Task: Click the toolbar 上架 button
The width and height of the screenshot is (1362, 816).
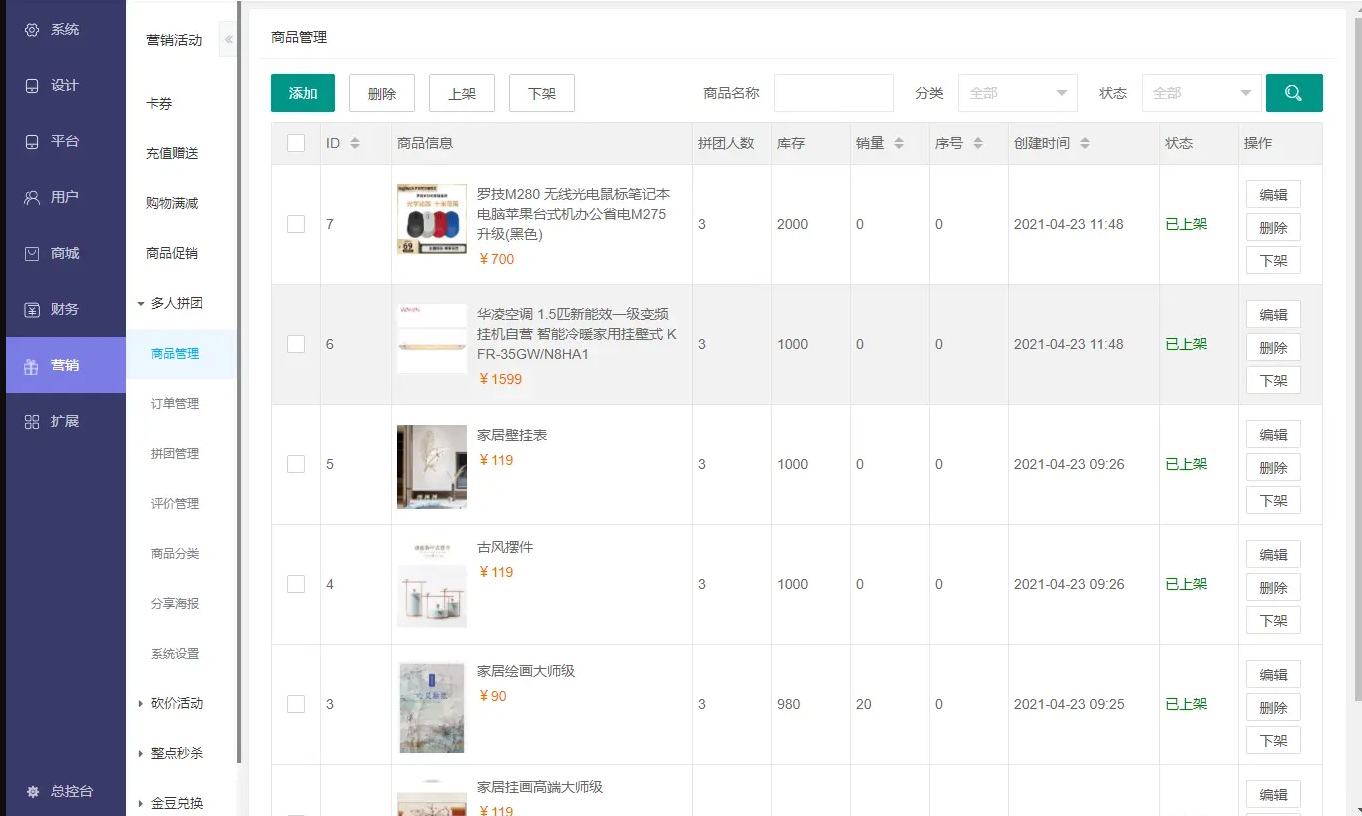Action: (462, 93)
